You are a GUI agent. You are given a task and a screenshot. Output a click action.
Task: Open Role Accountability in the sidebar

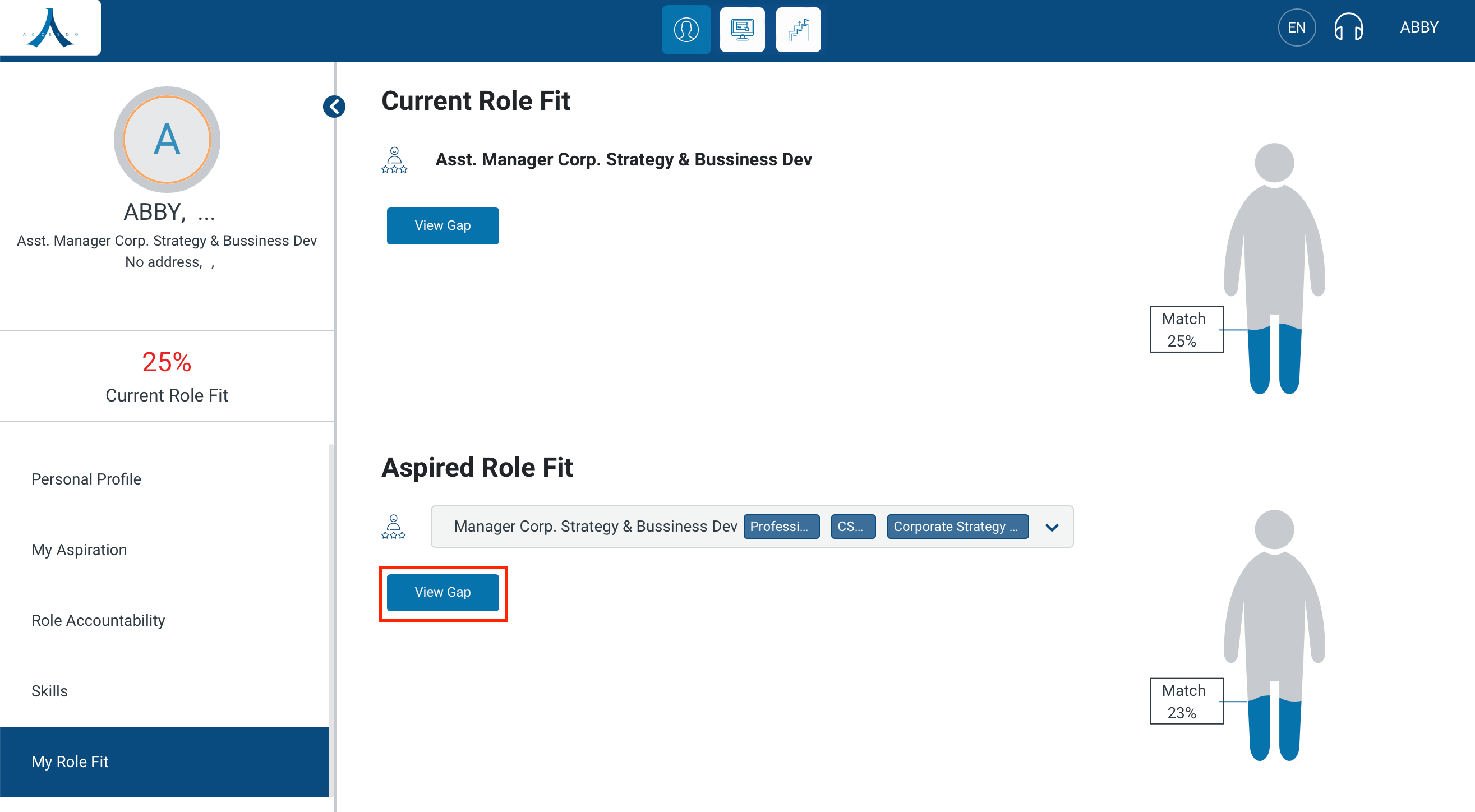(98, 620)
